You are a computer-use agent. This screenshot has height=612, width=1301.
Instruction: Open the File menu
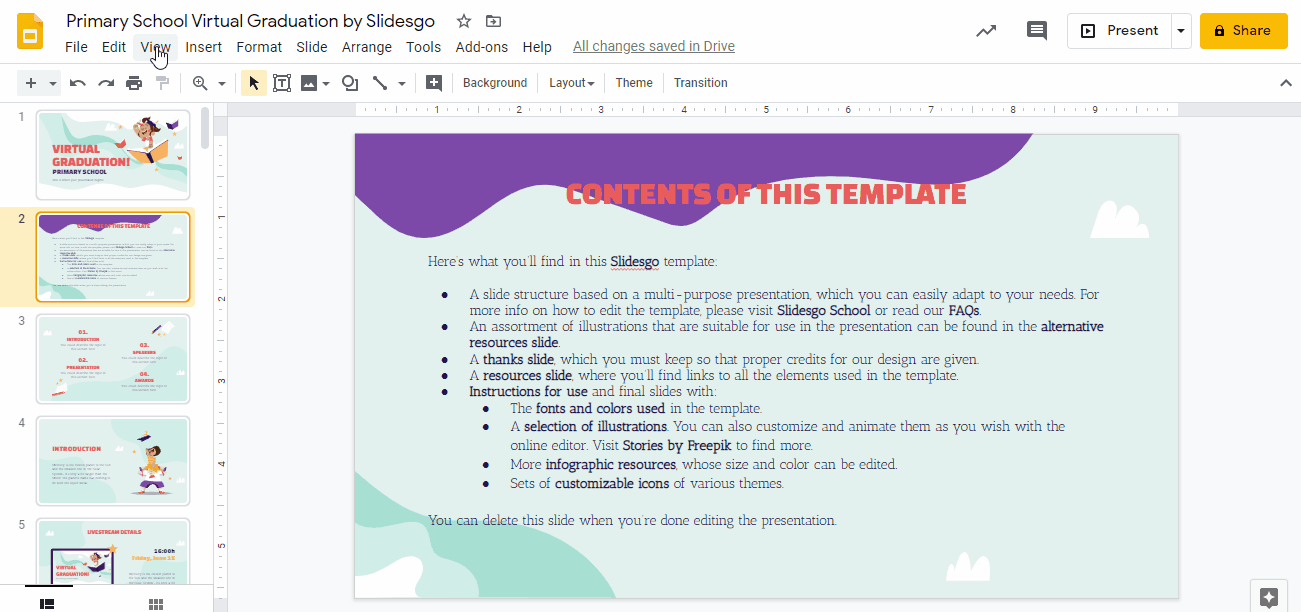click(x=76, y=47)
